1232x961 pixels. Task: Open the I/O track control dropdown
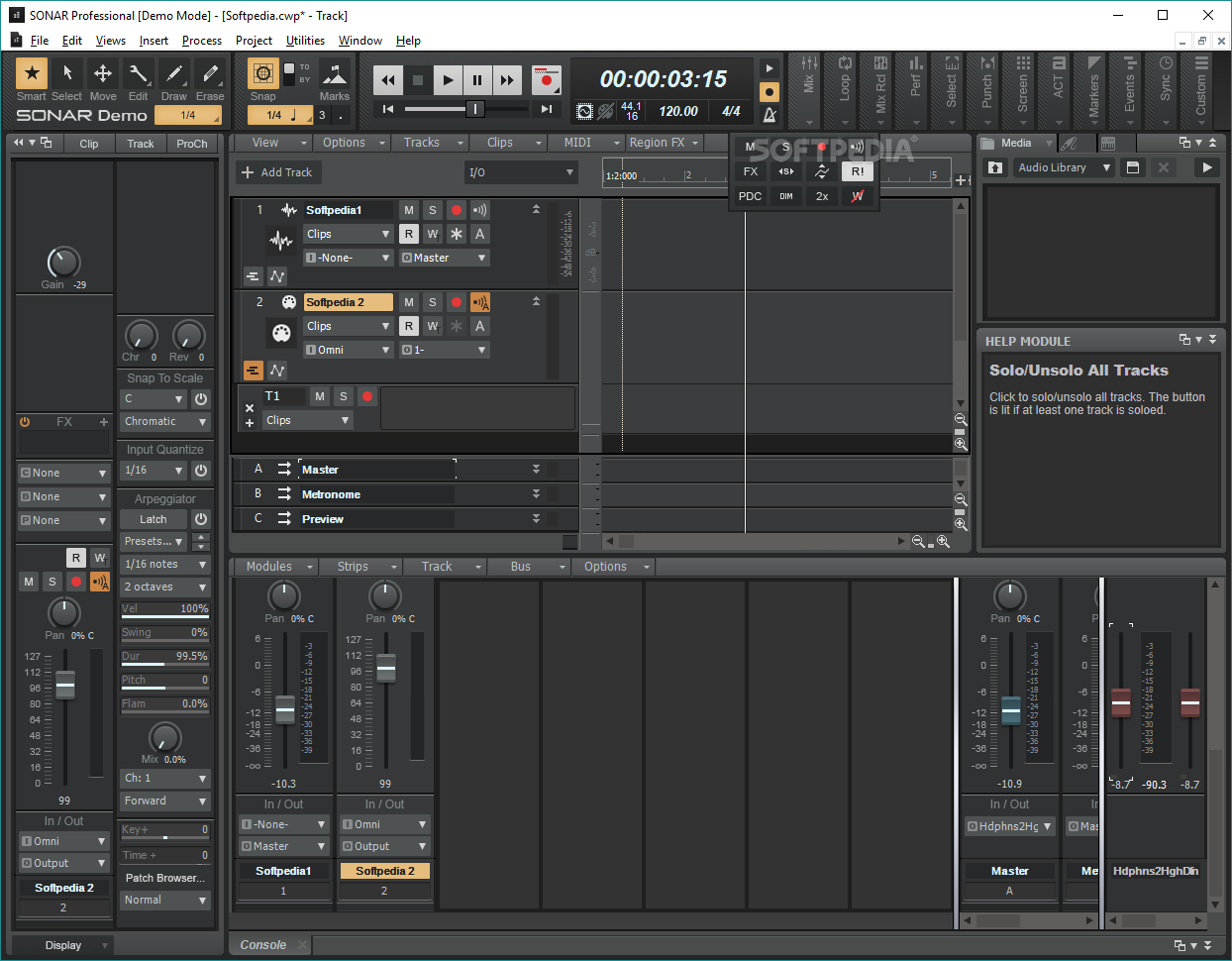coord(521,172)
